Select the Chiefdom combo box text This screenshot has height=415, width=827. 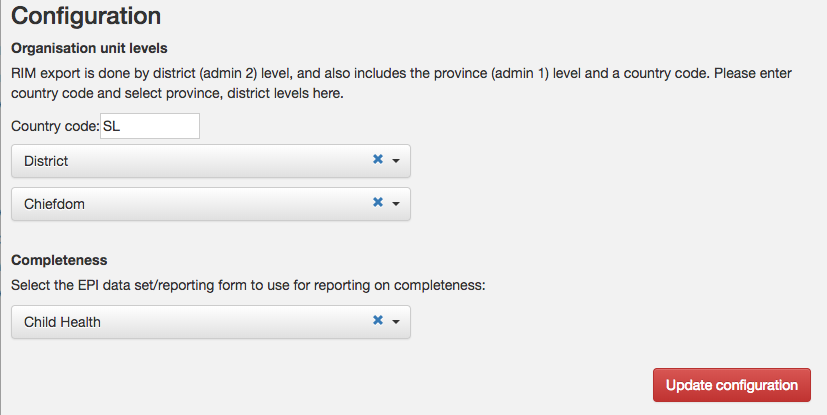pos(54,204)
